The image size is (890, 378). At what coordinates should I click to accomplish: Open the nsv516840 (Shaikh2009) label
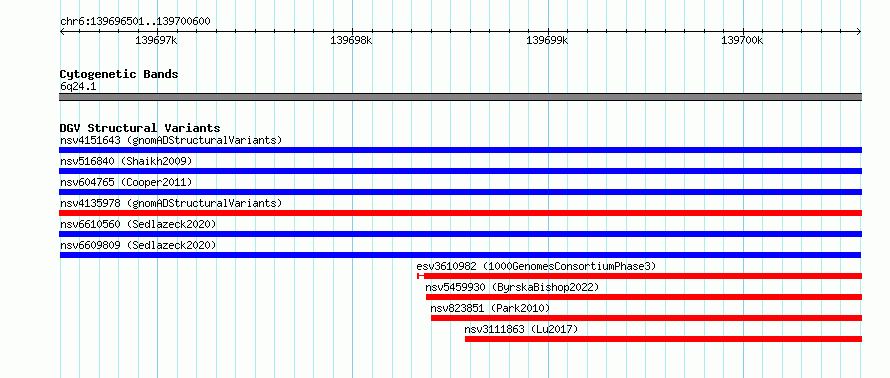126,161
